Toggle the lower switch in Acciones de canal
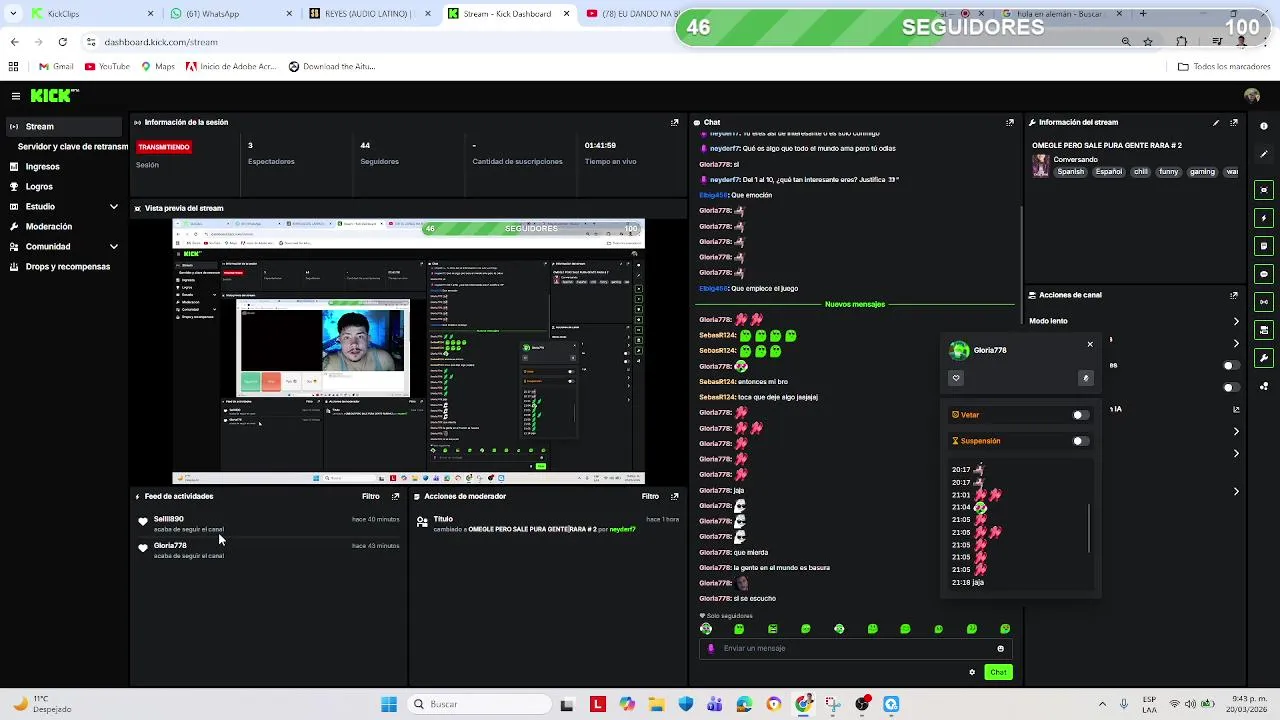 (1231, 387)
